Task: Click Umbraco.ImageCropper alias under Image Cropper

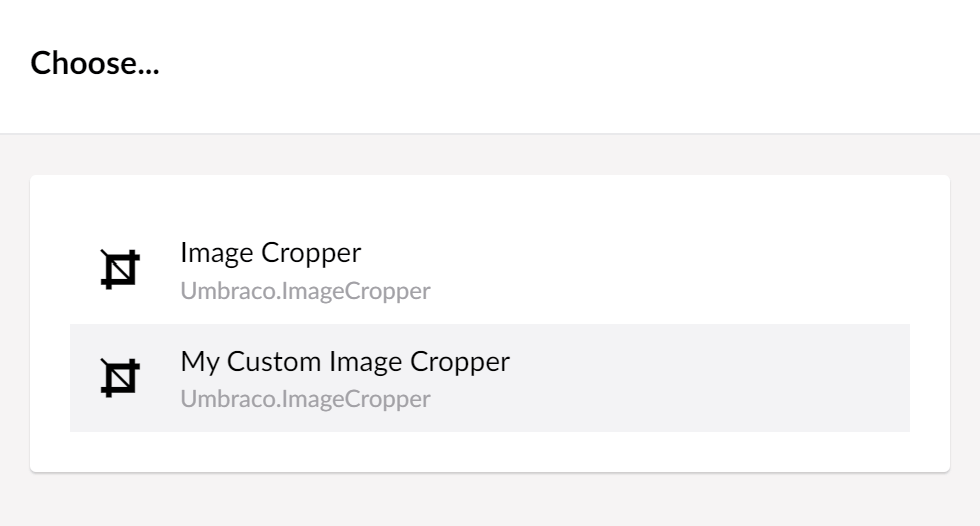Action: tap(305, 292)
